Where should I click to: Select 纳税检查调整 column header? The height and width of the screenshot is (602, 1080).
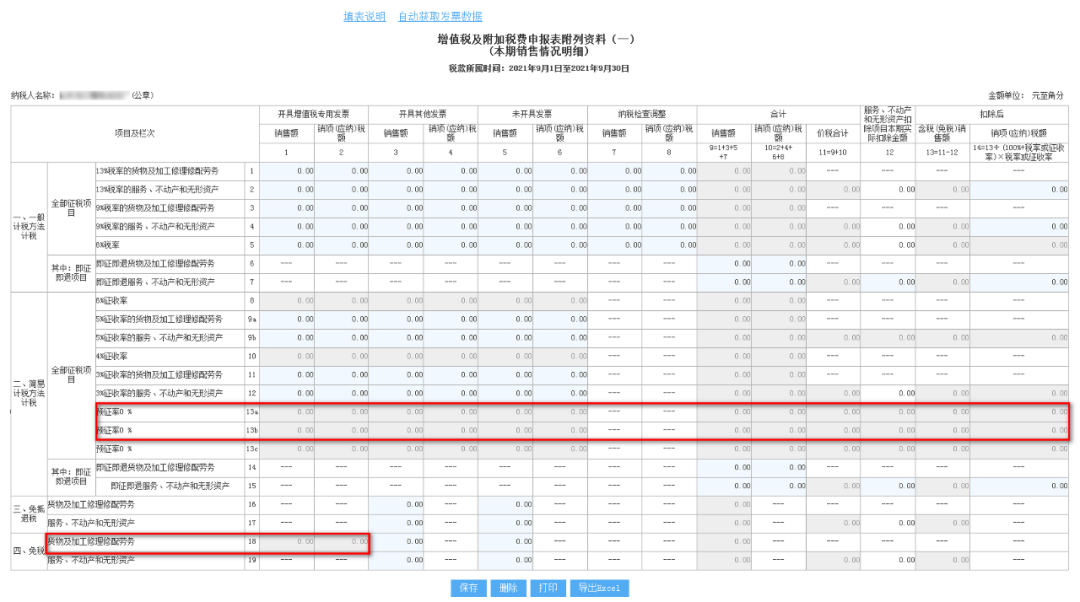[x=642, y=114]
